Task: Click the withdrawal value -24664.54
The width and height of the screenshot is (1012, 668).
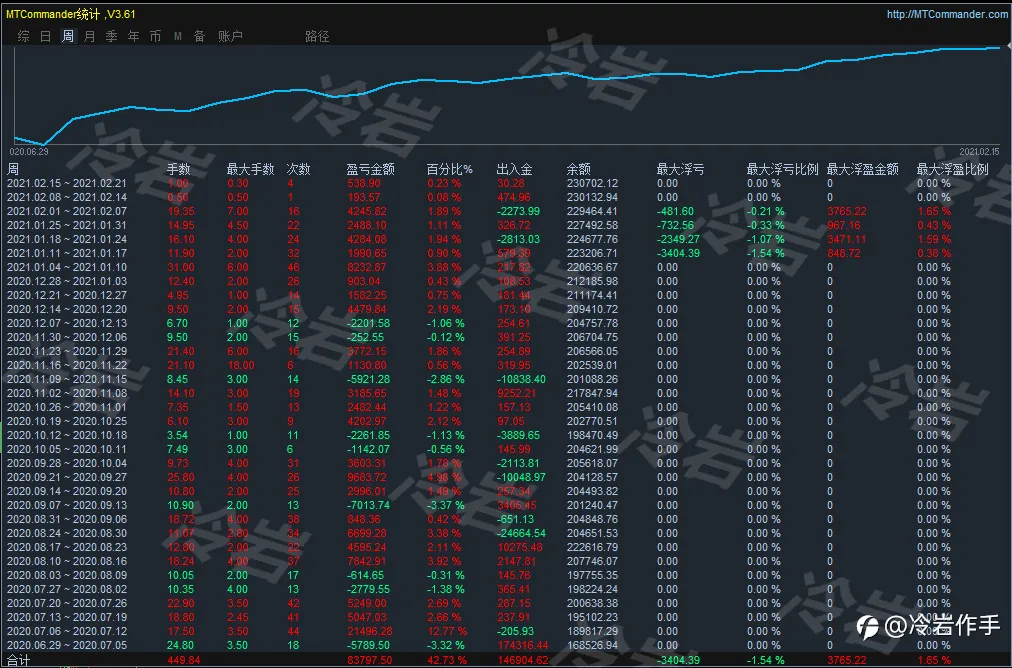Action: (521, 533)
